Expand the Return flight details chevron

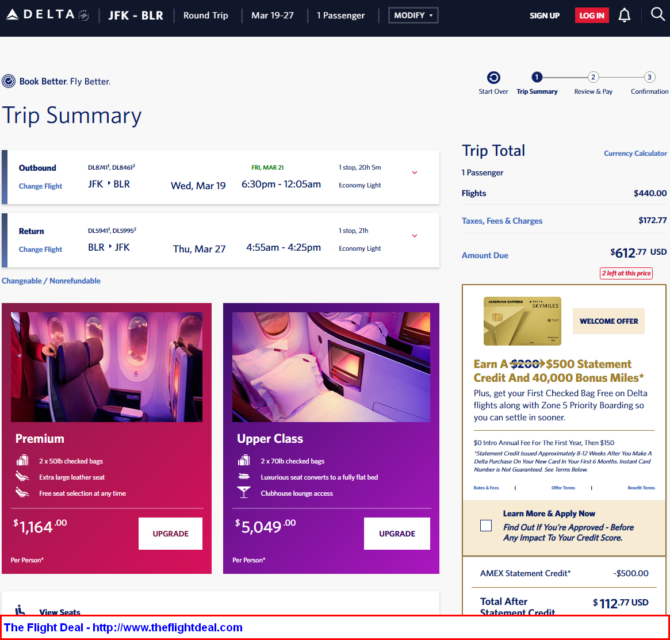coord(414,236)
